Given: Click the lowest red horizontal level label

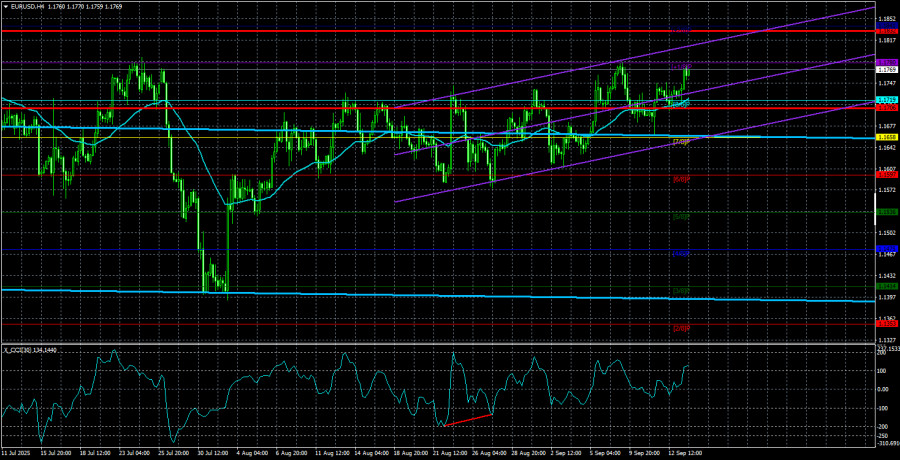Looking at the screenshot, I should (886, 323).
